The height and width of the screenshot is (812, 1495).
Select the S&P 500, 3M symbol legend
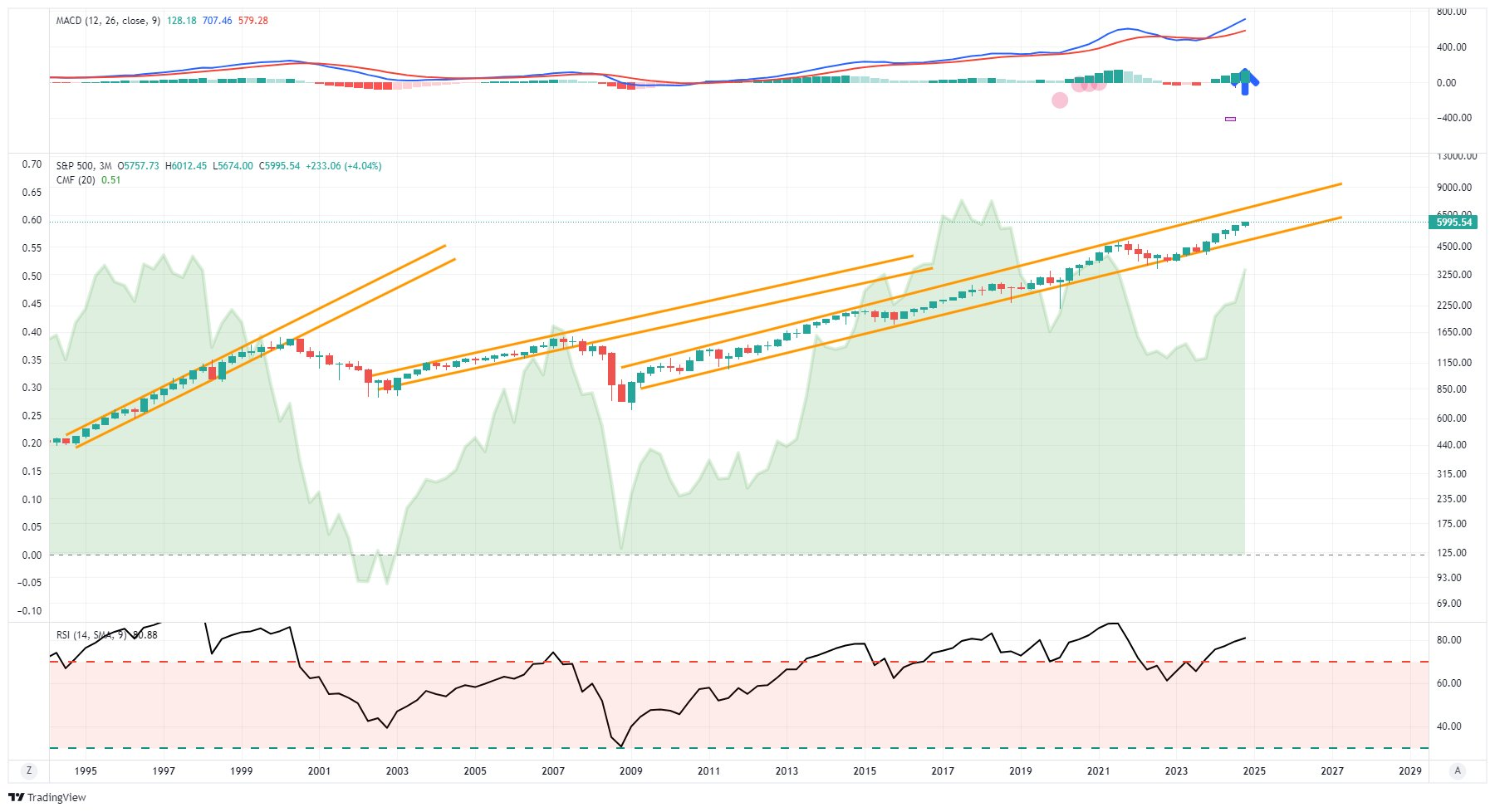click(84, 166)
